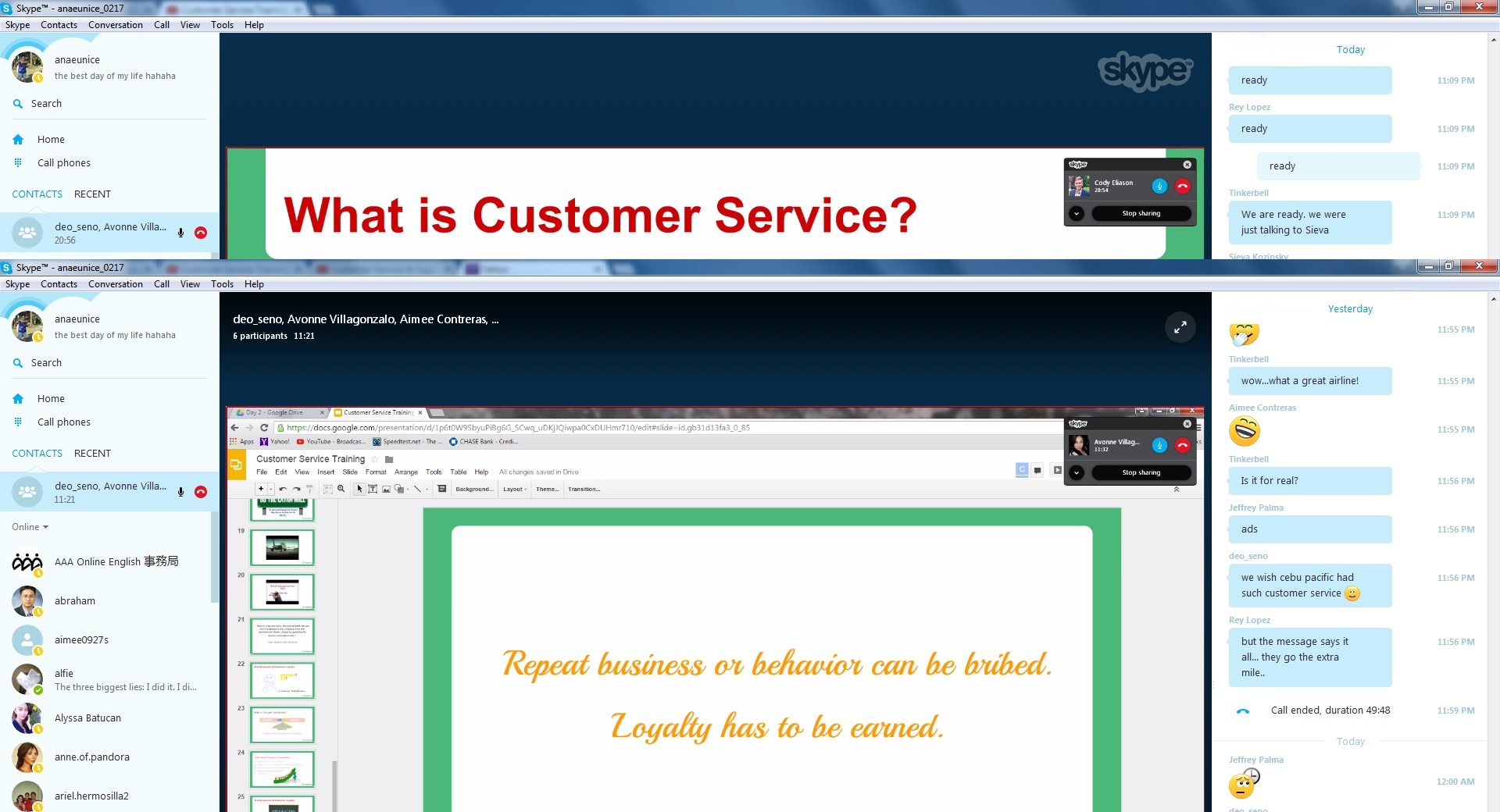Click the zoom magnifier in Slides toolbar
This screenshot has width=1500, height=812.
pyautogui.click(x=341, y=489)
